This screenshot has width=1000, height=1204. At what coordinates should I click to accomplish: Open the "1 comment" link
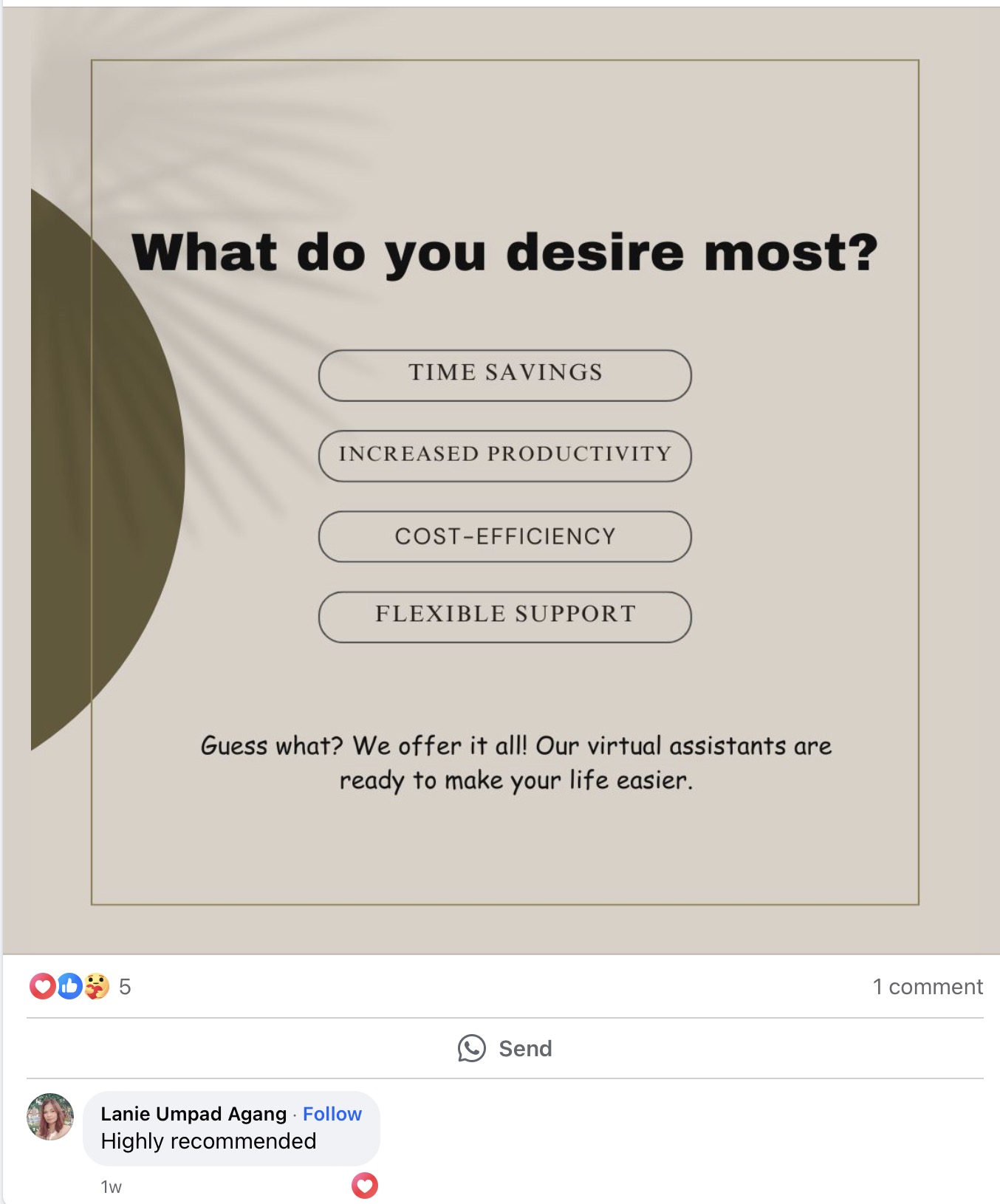click(x=927, y=987)
